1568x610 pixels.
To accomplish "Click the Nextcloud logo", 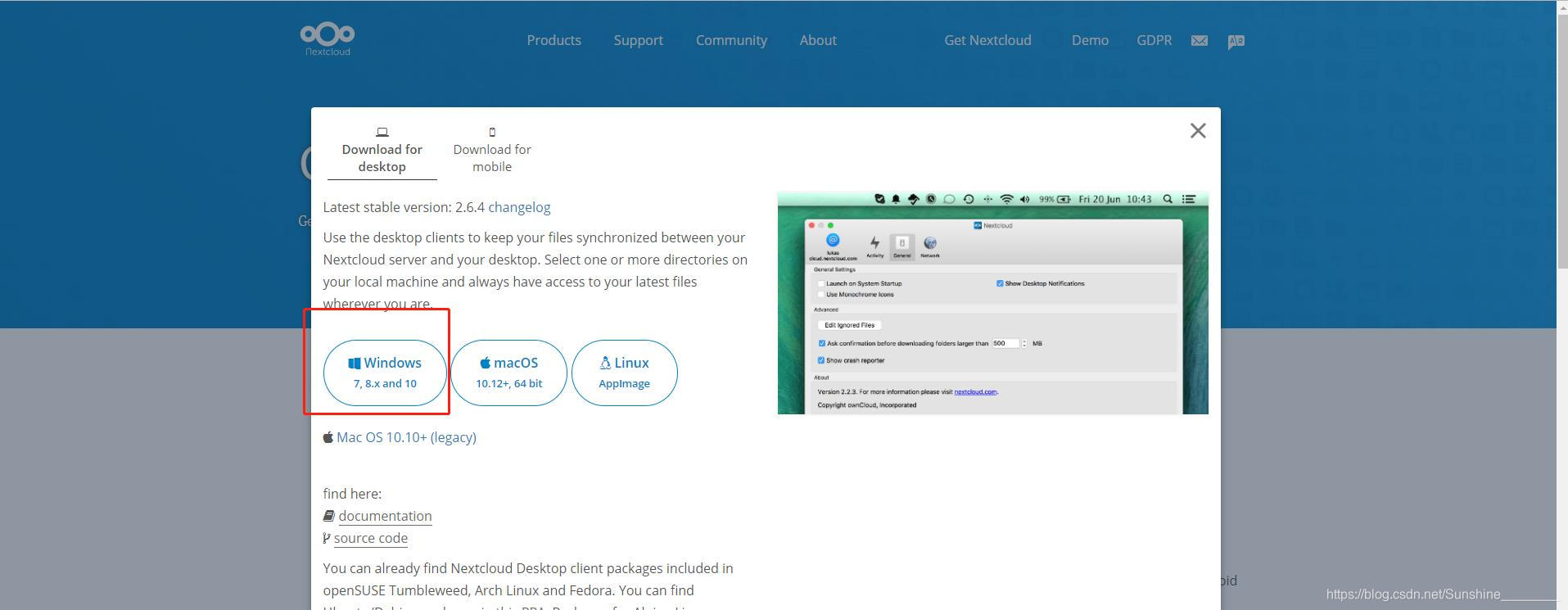I will tap(327, 39).
